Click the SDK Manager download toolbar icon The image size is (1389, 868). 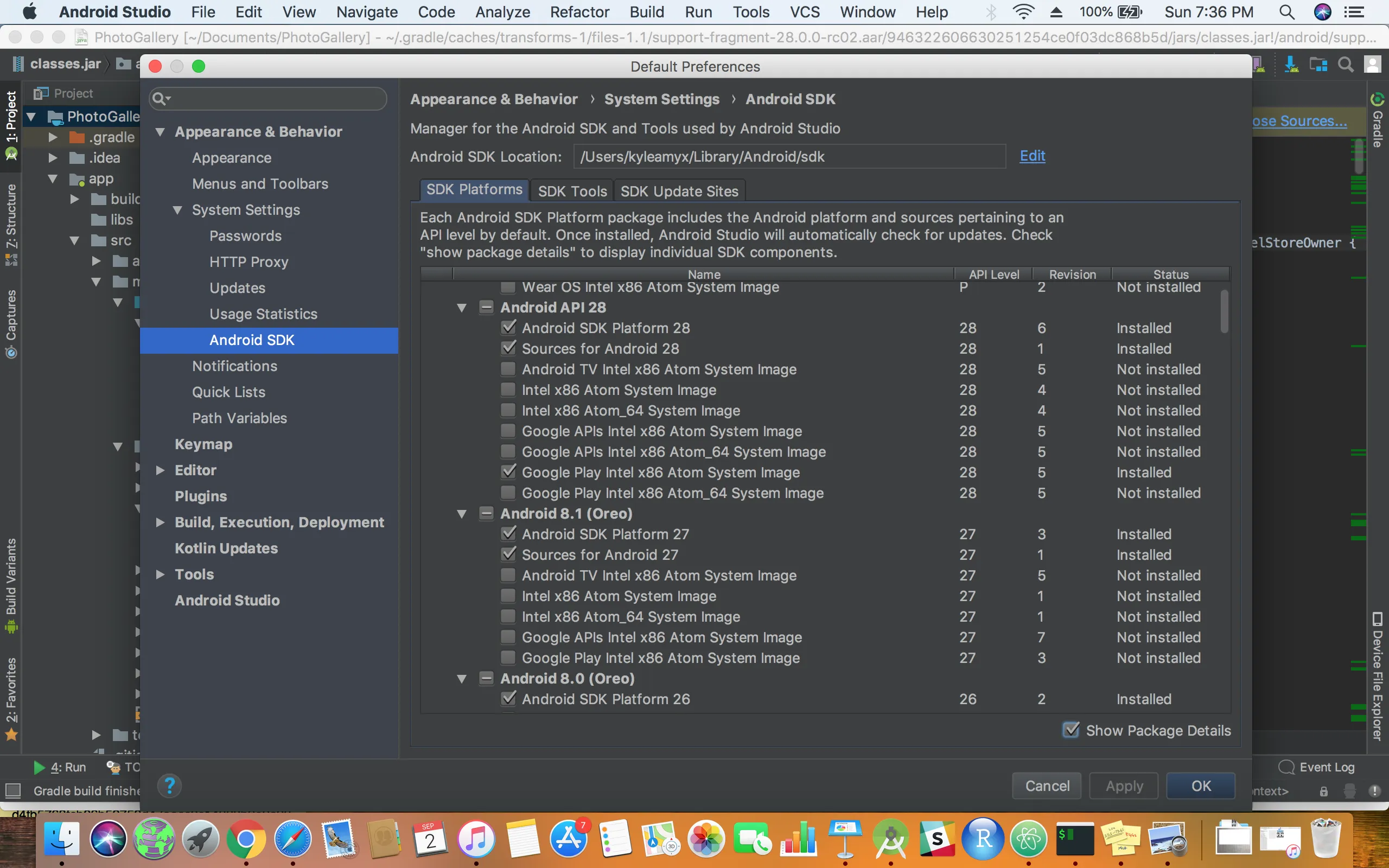[1291, 65]
